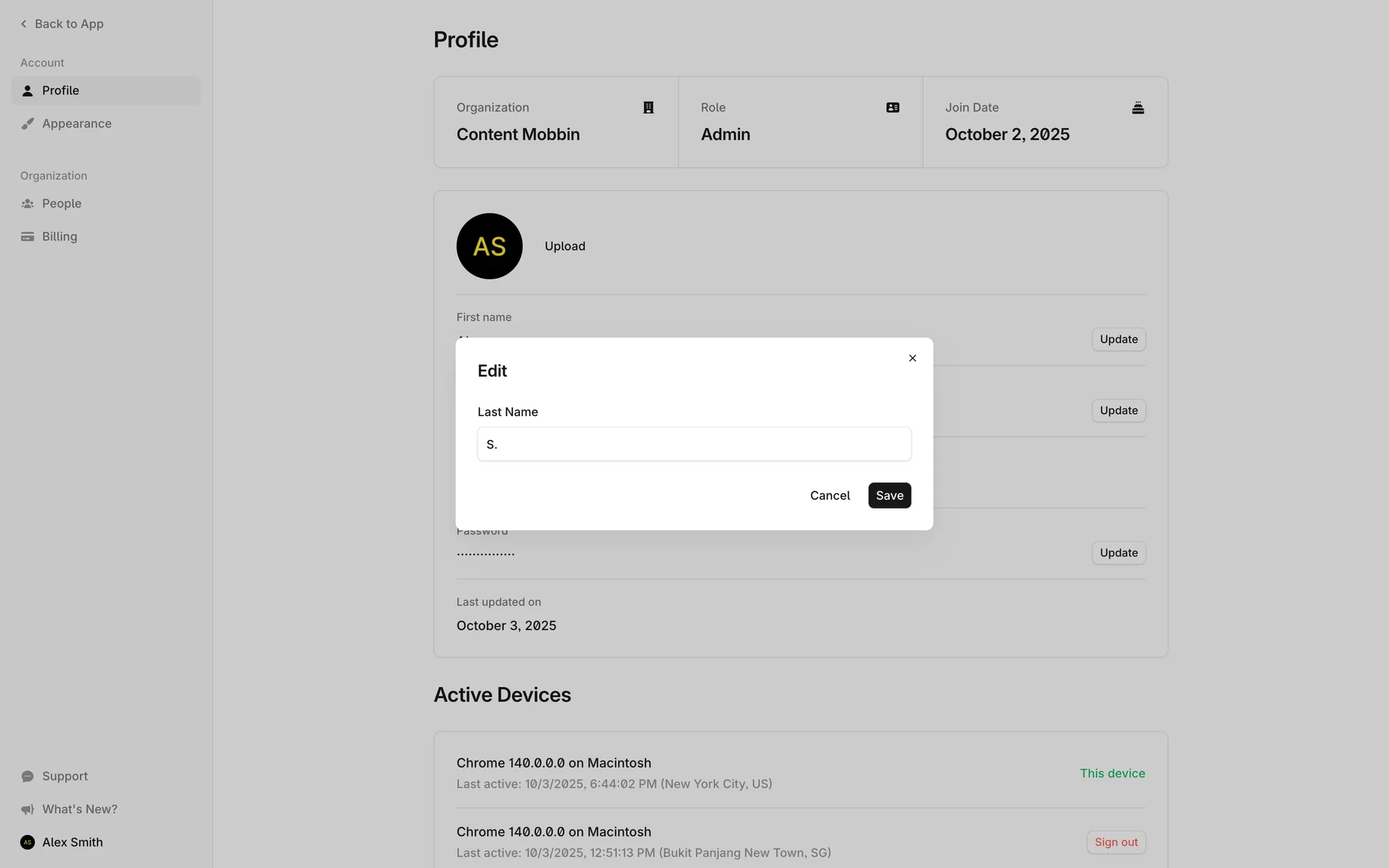Cancel the Last Name edit

pos(830,495)
